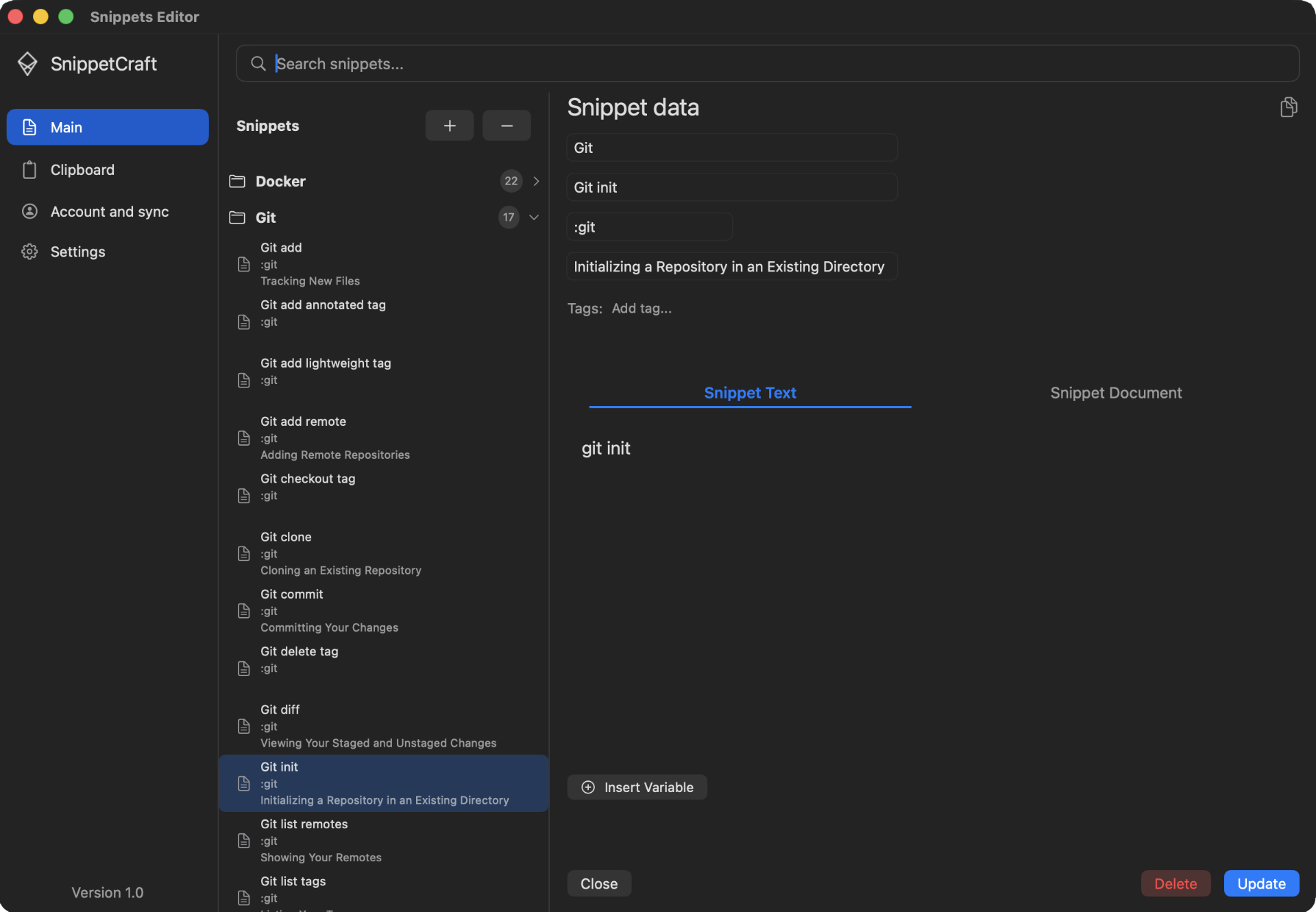Image resolution: width=1316 pixels, height=912 pixels.
Task: Click the file icon beside Git add remote
Action: pos(243,437)
